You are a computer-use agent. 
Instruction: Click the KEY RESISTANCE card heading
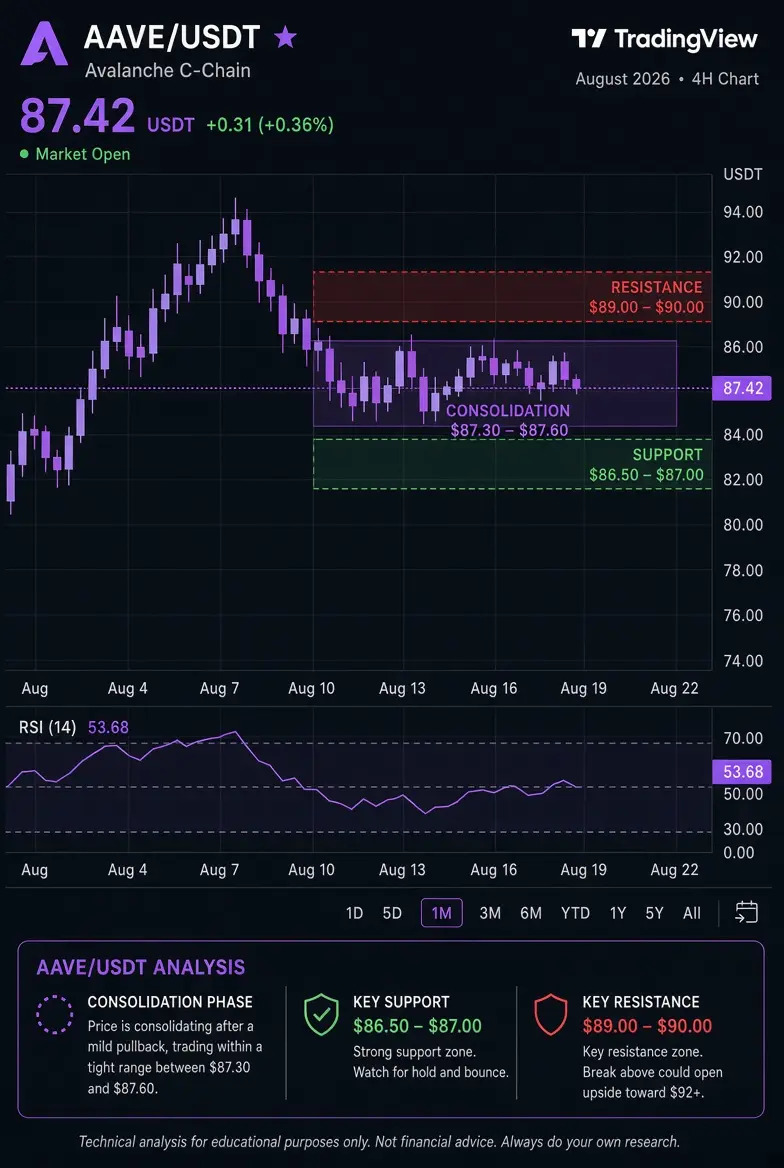(641, 1002)
